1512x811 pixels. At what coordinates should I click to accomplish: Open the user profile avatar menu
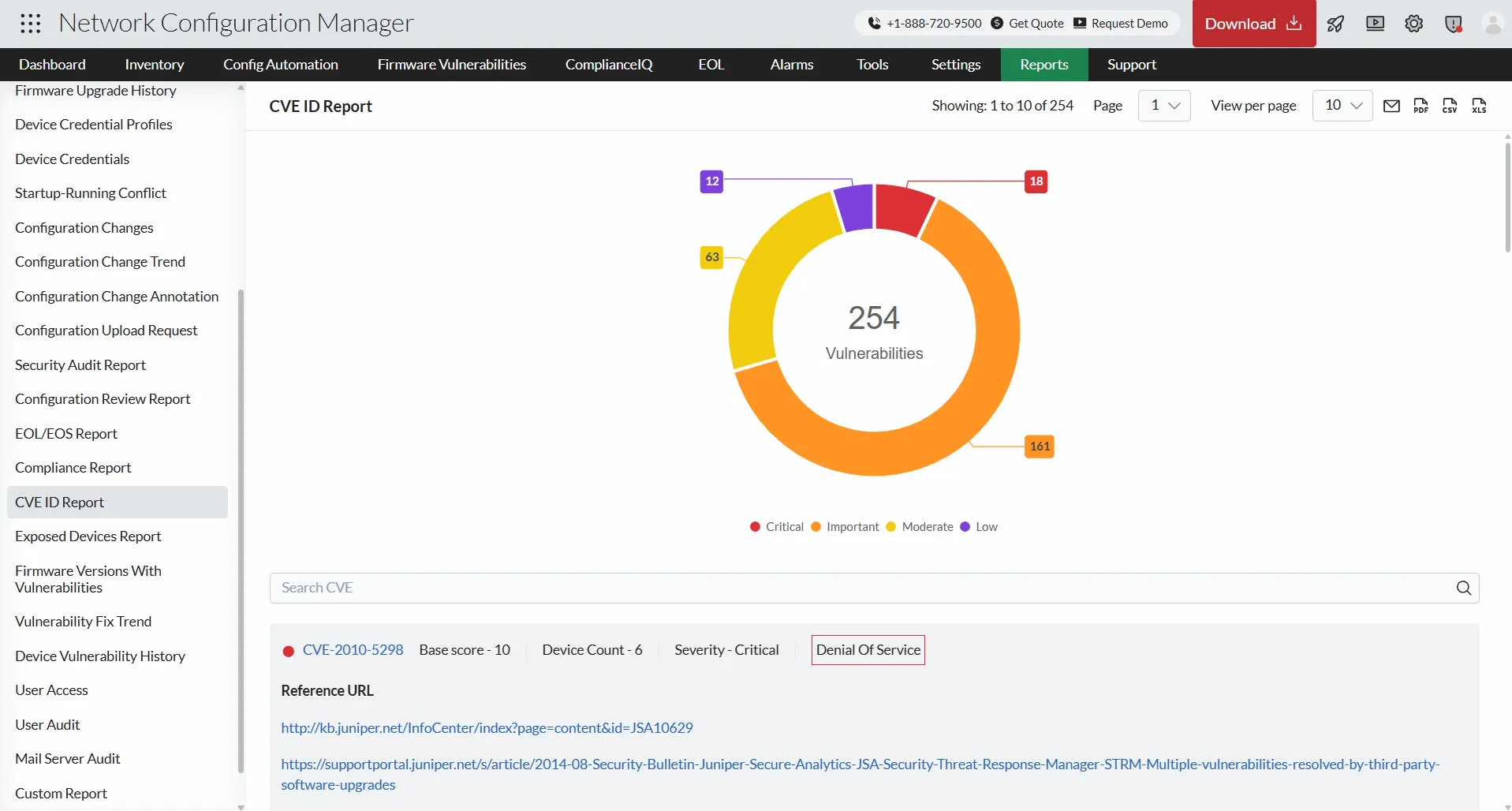(1492, 24)
